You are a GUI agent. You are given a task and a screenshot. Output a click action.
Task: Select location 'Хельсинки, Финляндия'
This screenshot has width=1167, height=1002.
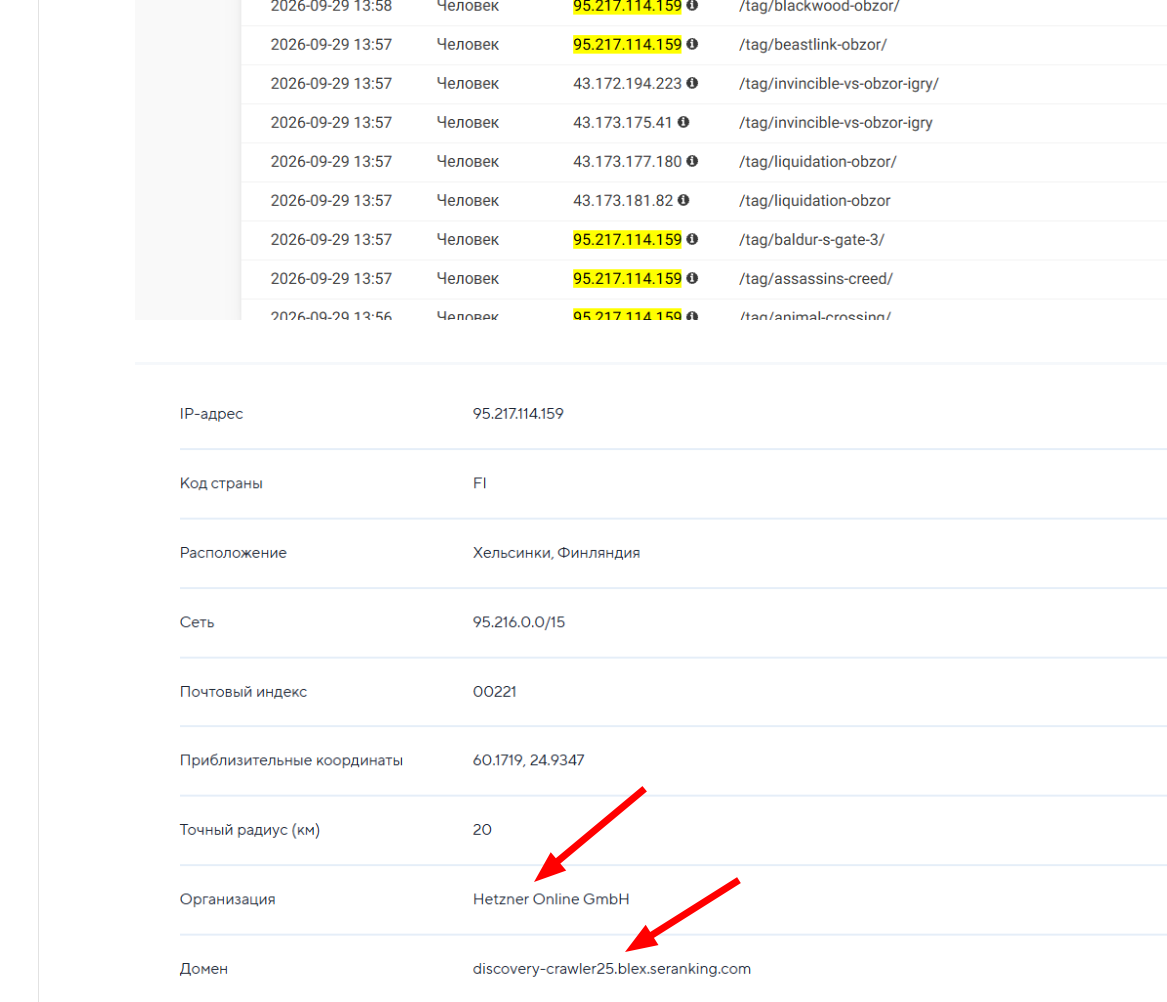(557, 553)
